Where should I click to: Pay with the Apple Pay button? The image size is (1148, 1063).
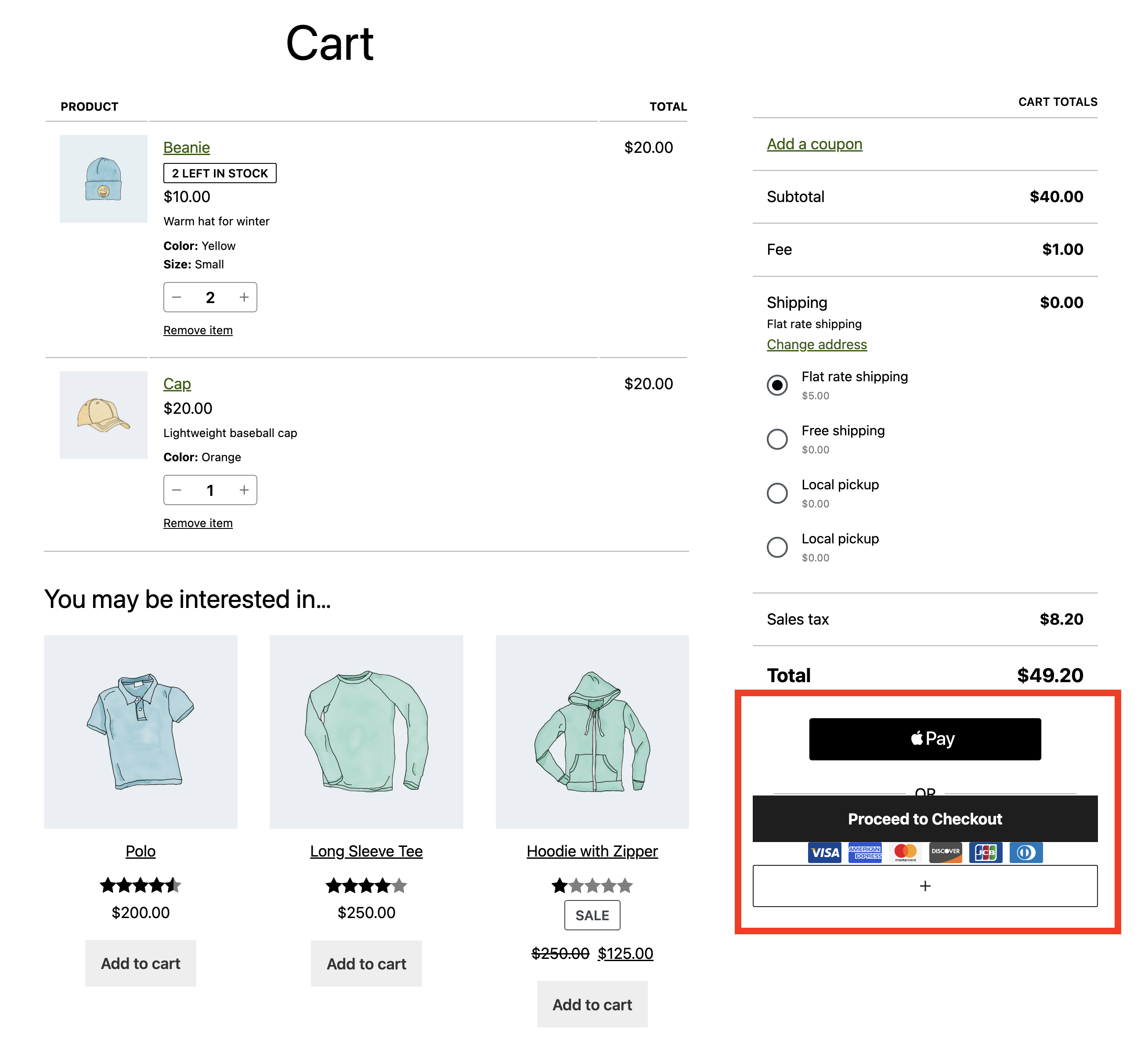coord(925,739)
